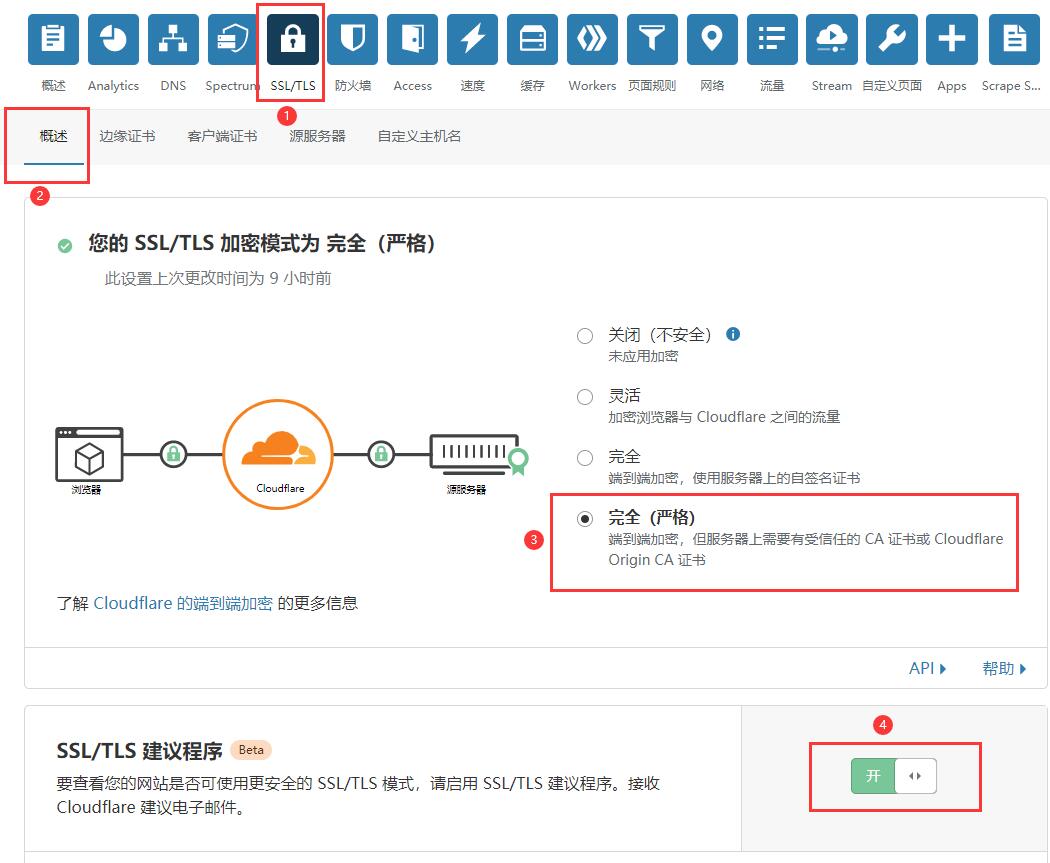Open the Apps plus icon
This screenshot has width=1050, height=863.
952,40
